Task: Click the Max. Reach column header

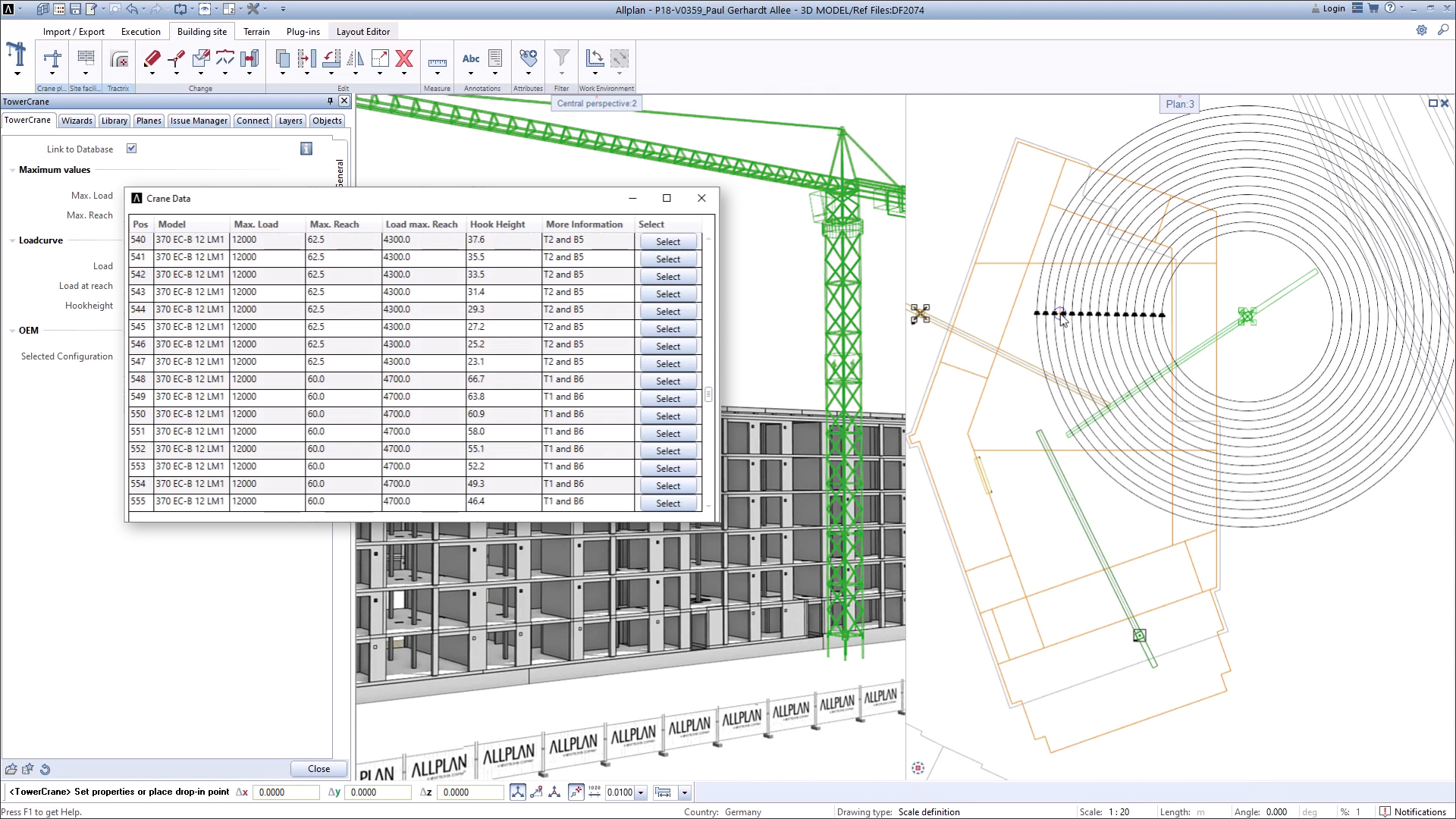Action: 334,224
